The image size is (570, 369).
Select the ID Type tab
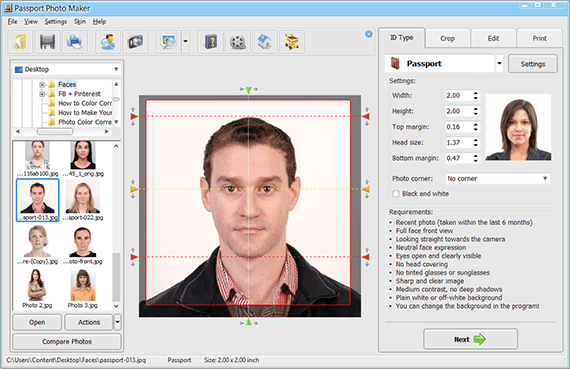point(402,37)
